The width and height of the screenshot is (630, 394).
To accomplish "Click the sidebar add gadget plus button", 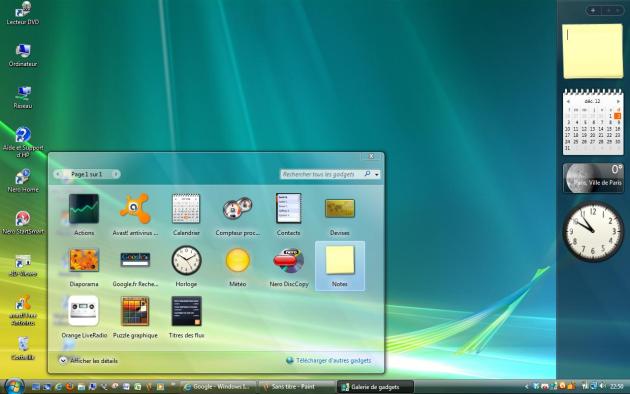I will click(593, 11).
